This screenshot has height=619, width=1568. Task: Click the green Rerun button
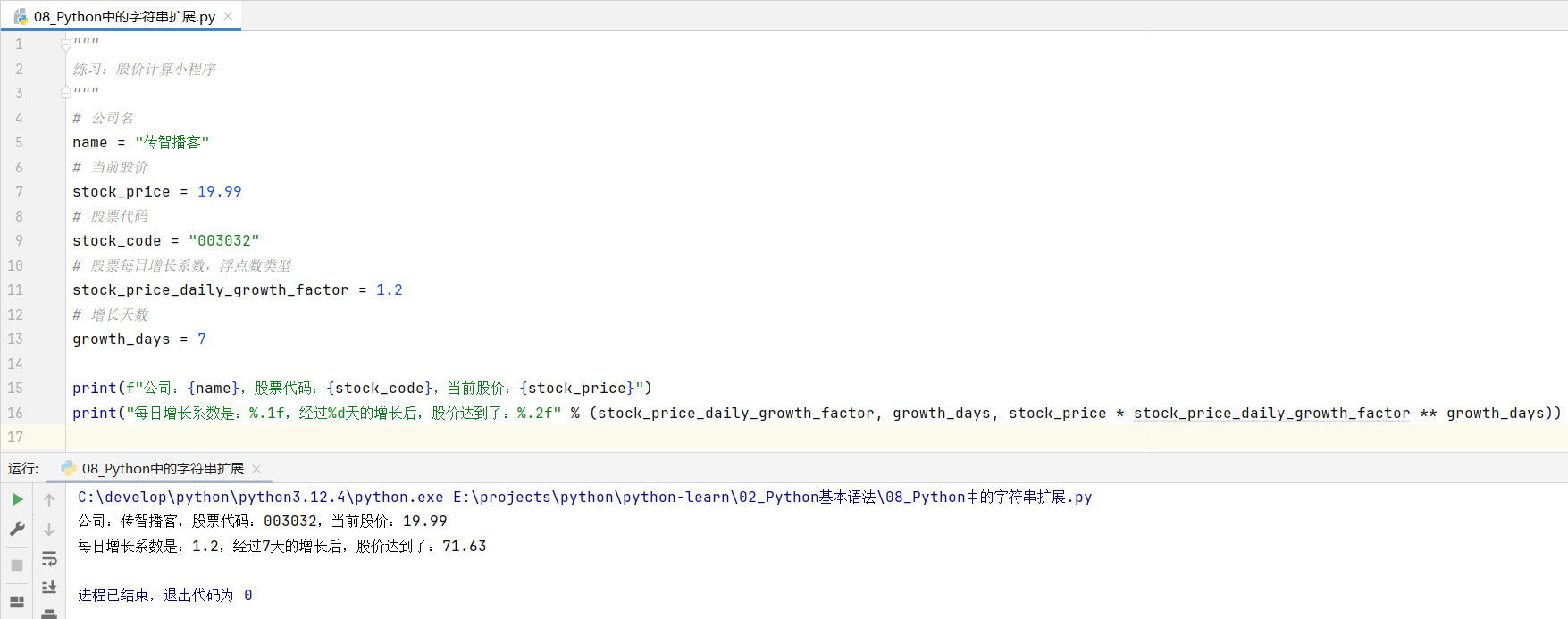[17, 499]
